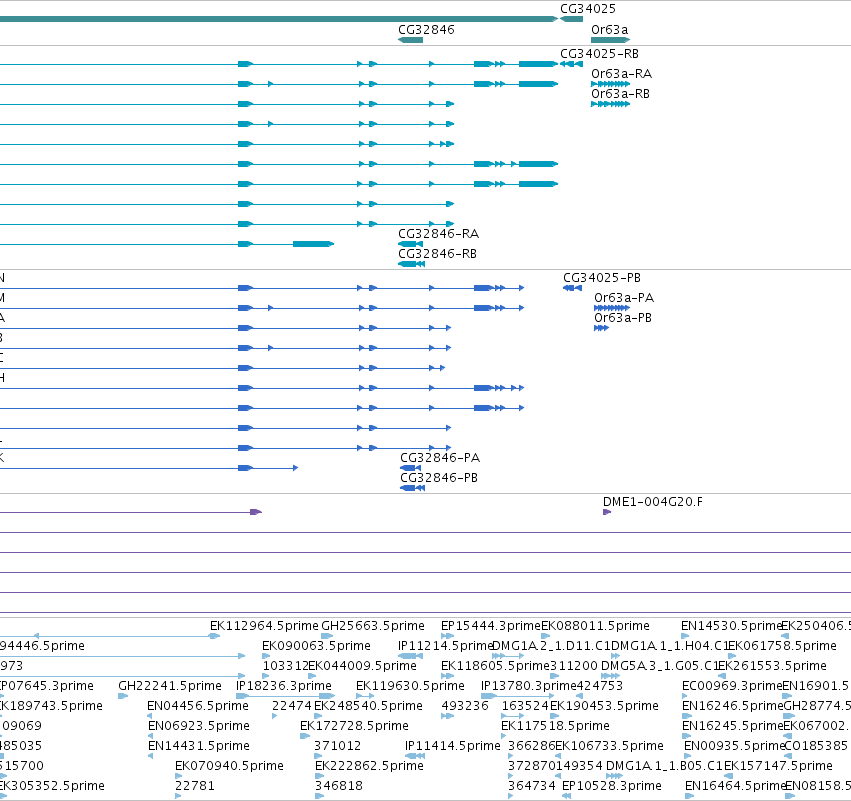Select EST EN04456.5prime
851x801 pixels.
198,707
